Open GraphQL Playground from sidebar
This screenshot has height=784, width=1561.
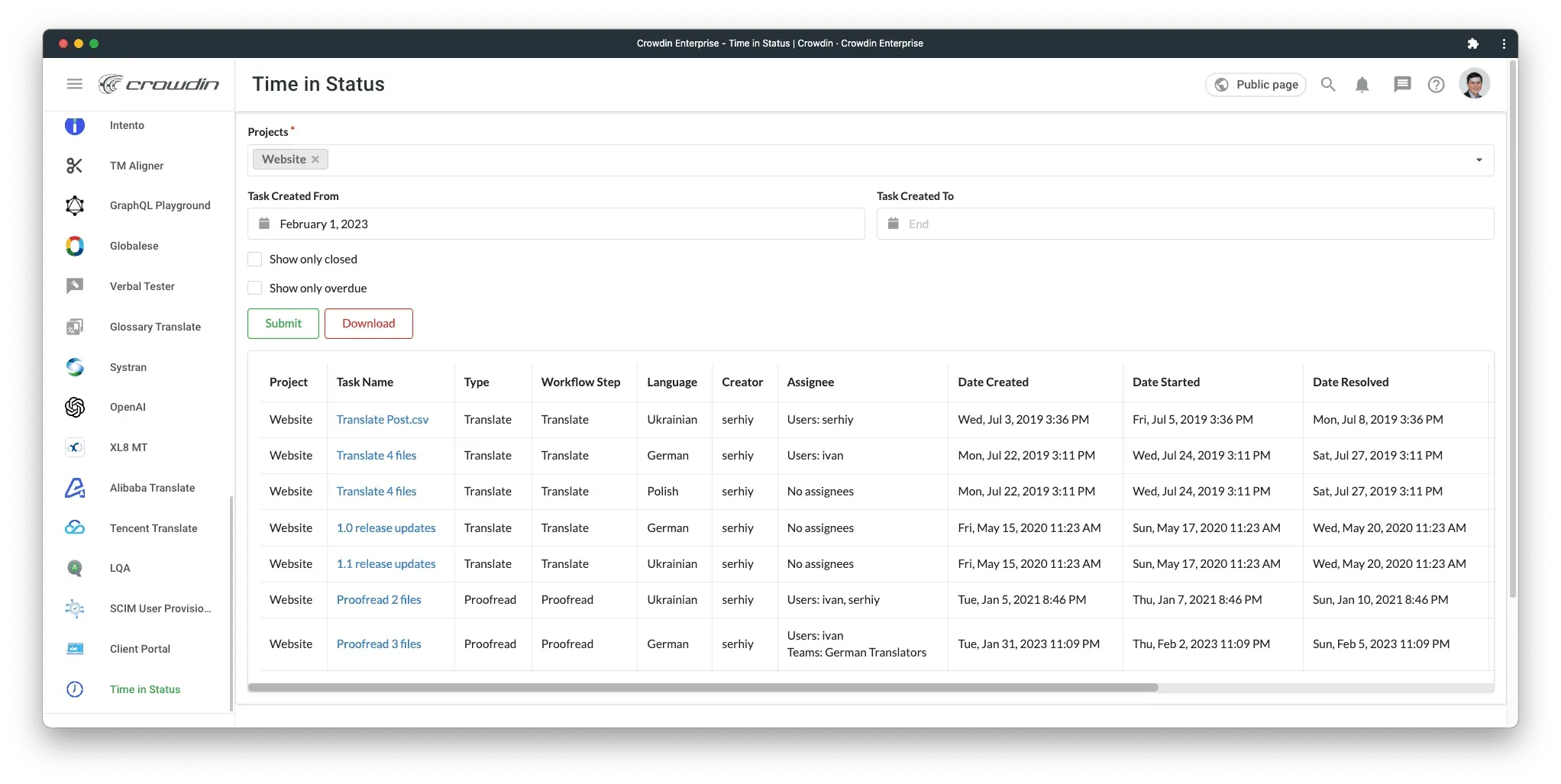coord(160,205)
